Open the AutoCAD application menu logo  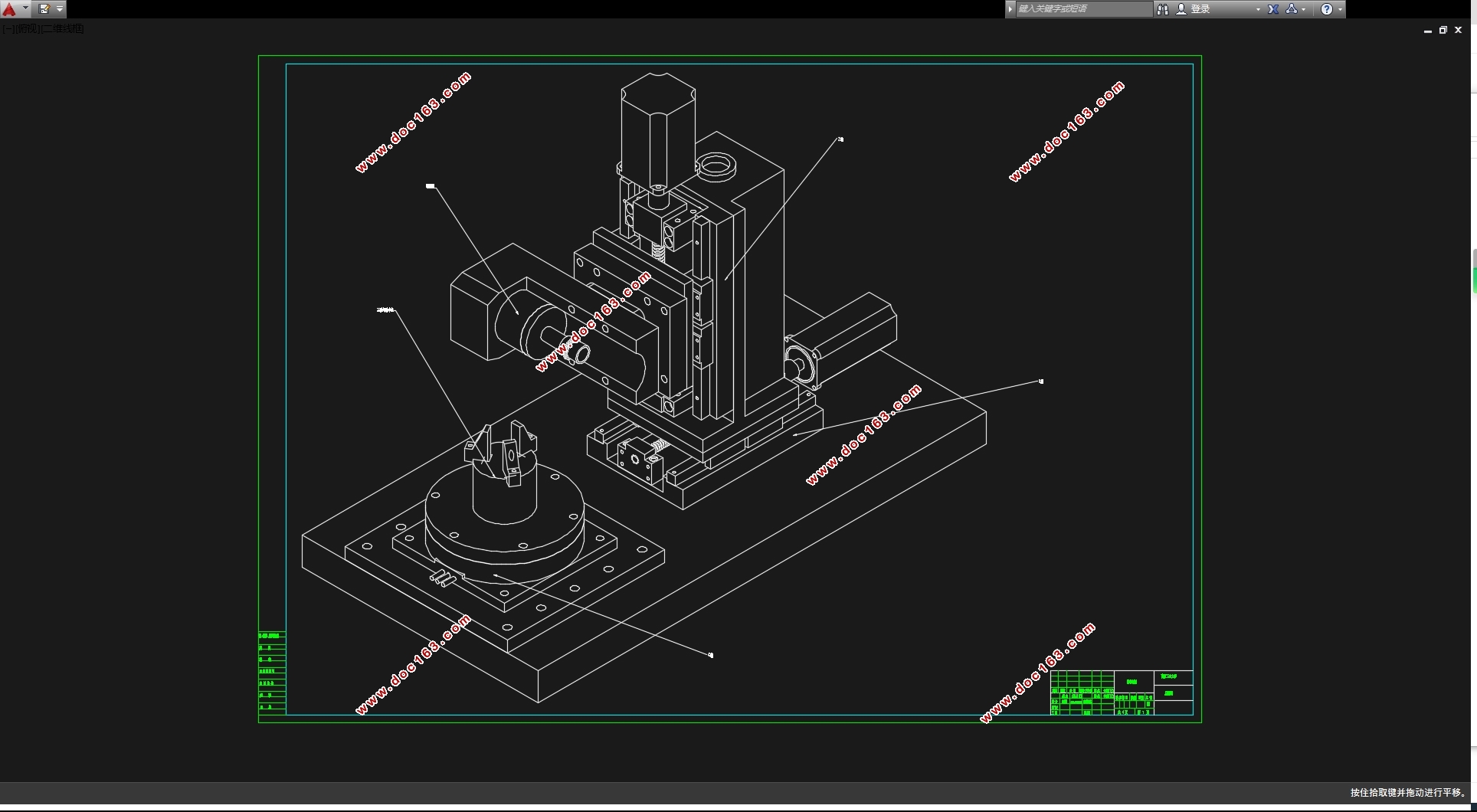9,9
